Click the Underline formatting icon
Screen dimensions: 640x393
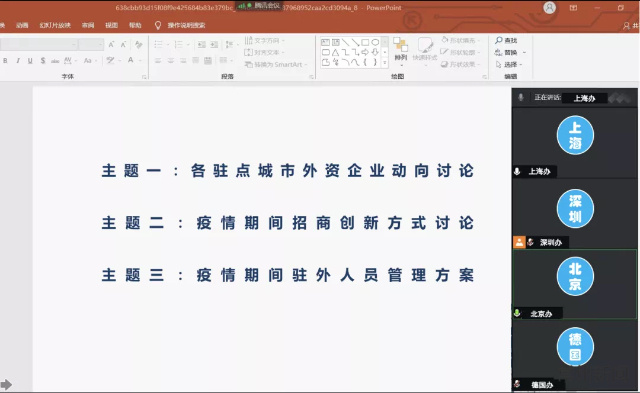click(x=30, y=61)
